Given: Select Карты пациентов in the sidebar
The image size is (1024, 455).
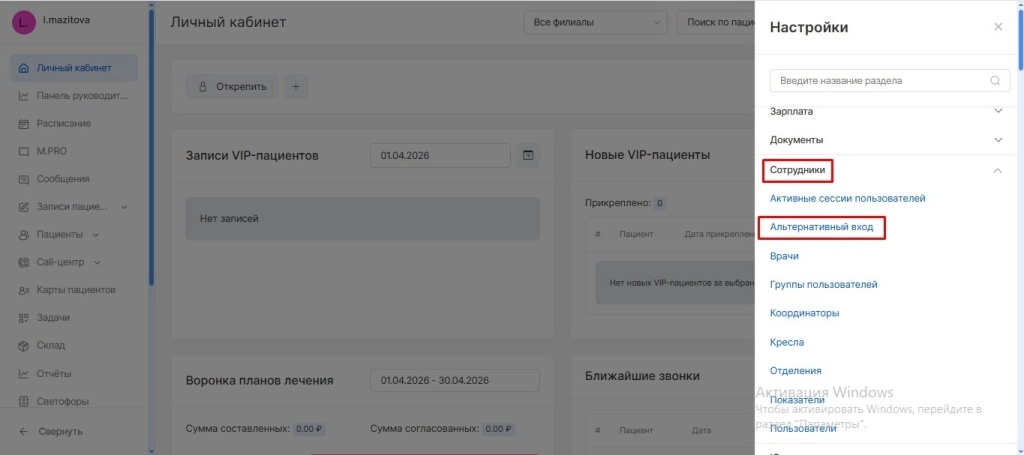Looking at the screenshot, I should tap(76, 290).
